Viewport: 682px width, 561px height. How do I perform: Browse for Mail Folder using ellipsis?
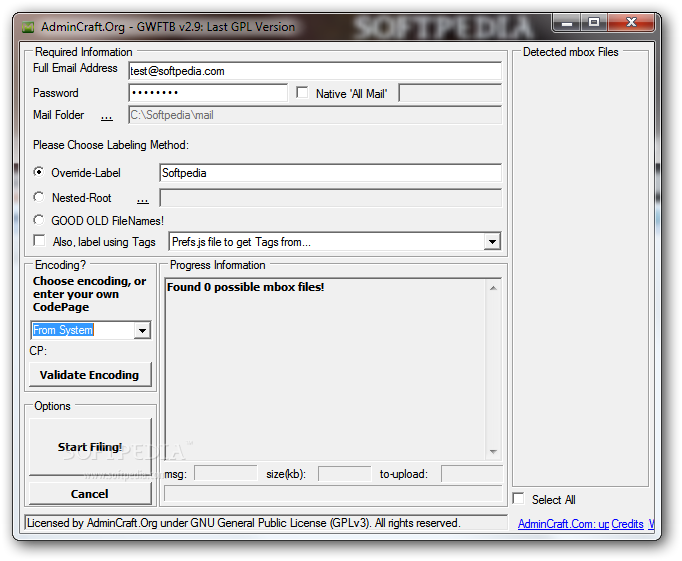click(x=107, y=117)
